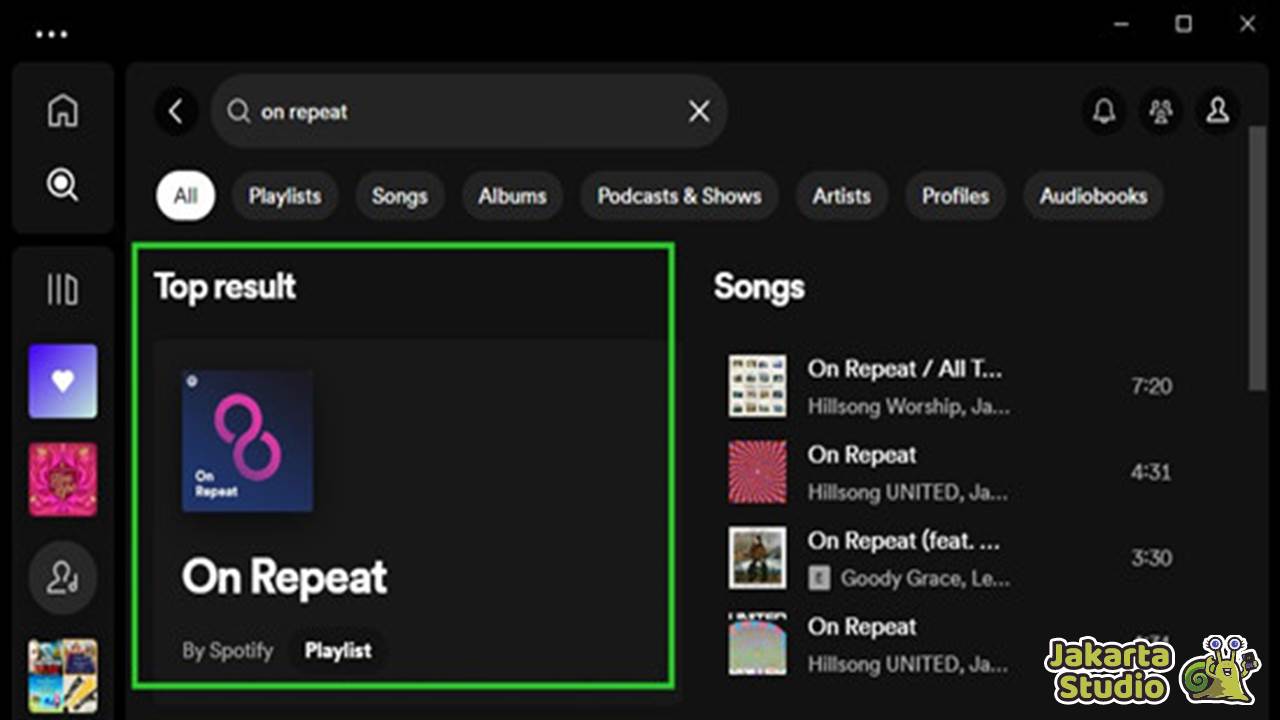Go to Home in the sidebar
This screenshot has width=1280, height=720.
(63, 110)
